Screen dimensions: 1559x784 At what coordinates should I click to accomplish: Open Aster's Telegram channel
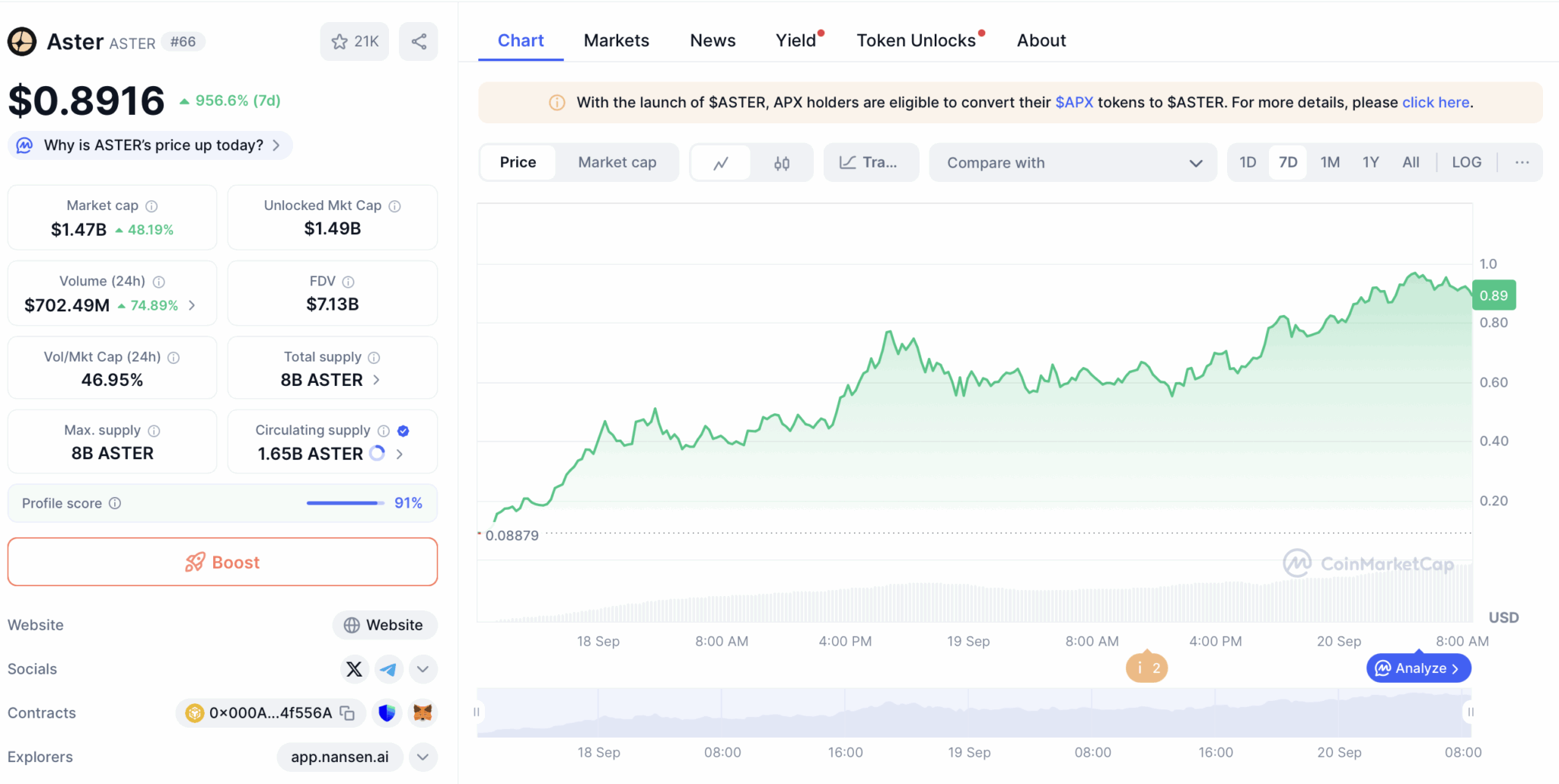(388, 669)
